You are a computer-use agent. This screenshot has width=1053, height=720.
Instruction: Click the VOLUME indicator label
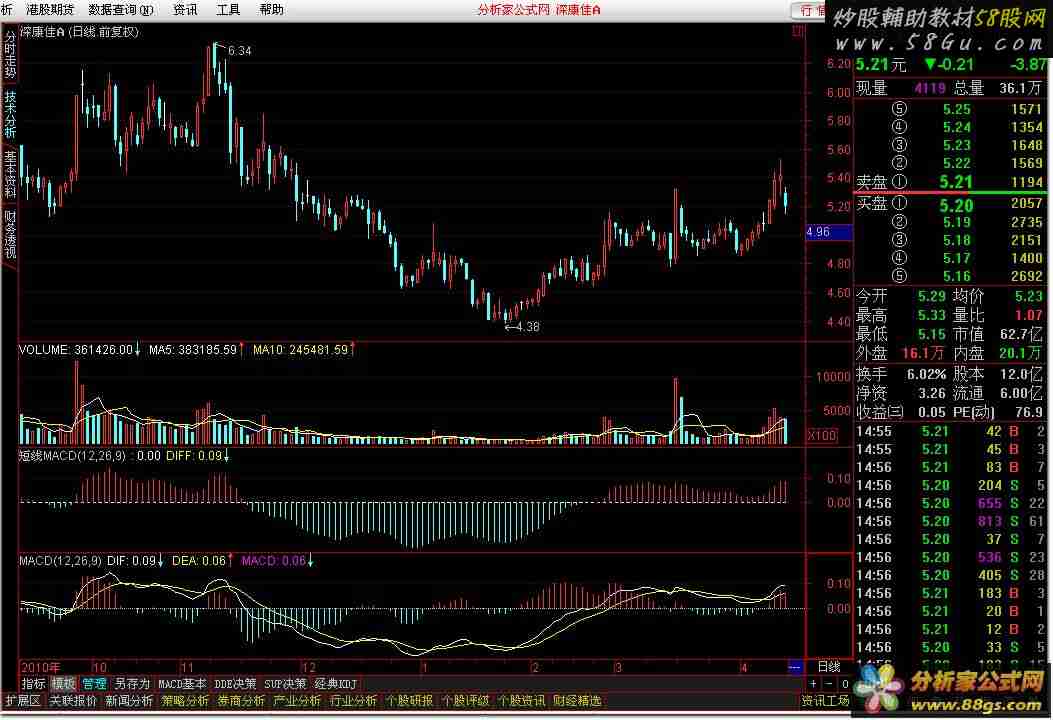tap(79, 350)
